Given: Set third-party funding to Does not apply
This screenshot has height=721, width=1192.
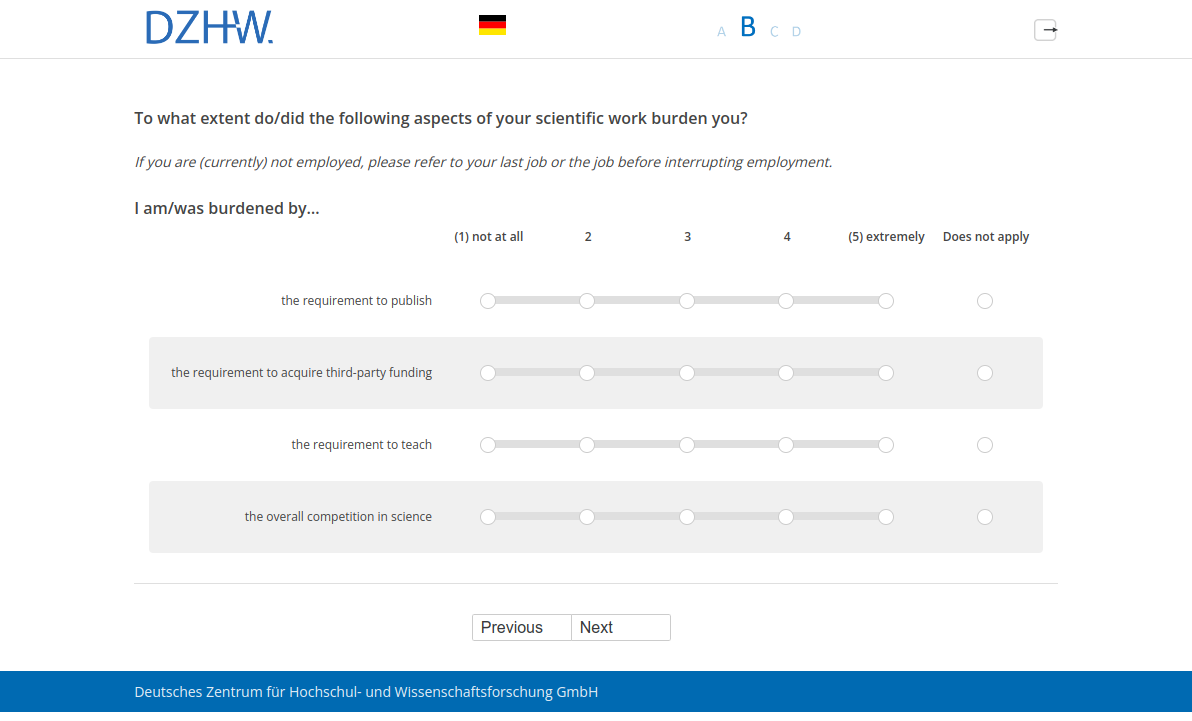Looking at the screenshot, I should (985, 373).
